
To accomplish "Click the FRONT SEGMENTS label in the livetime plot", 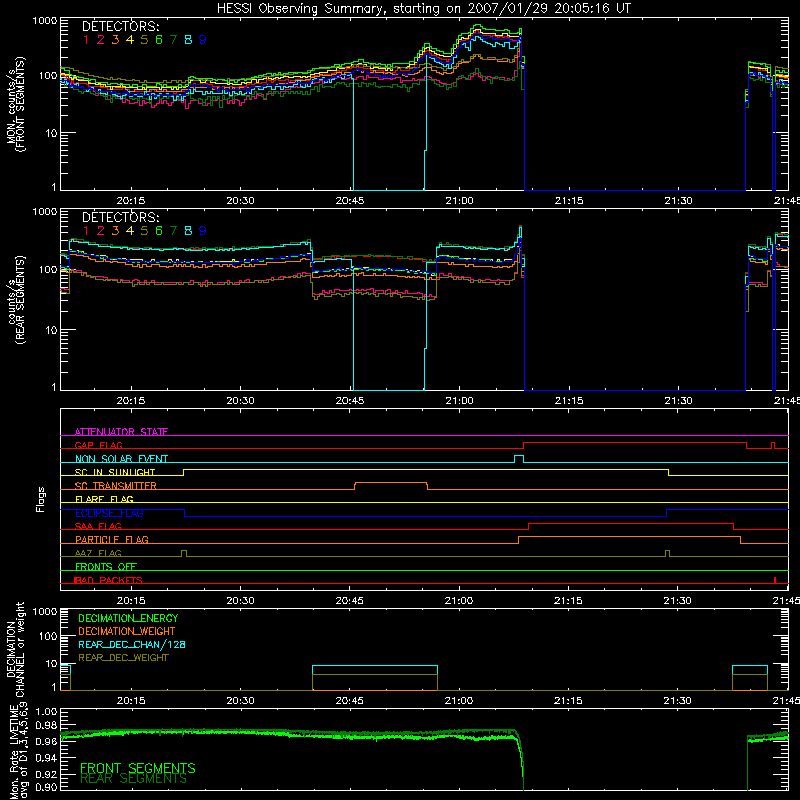I will pos(138,768).
